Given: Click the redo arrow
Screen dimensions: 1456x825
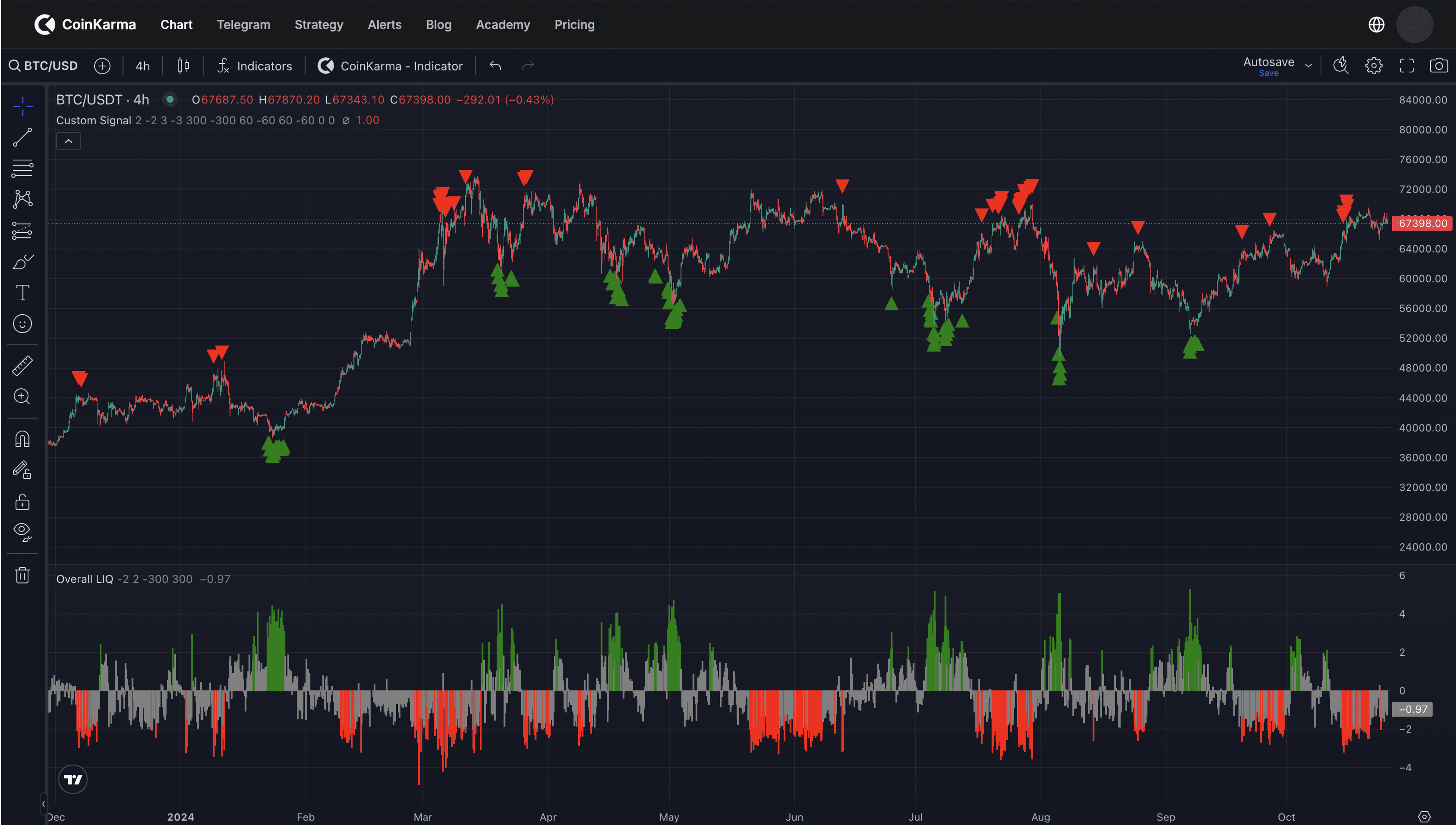Looking at the screenshot, I should click(x=528, y=66).
